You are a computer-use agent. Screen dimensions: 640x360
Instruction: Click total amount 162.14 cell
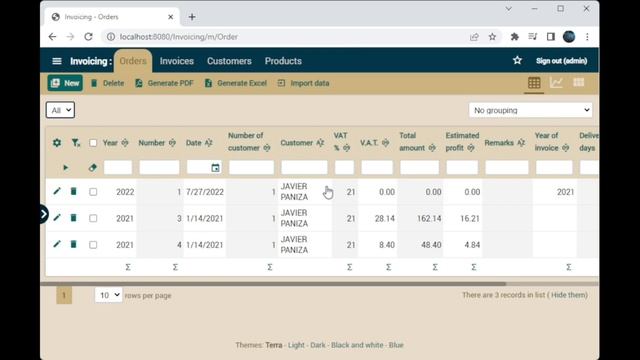pyautogui.click(x=420, y=218)
